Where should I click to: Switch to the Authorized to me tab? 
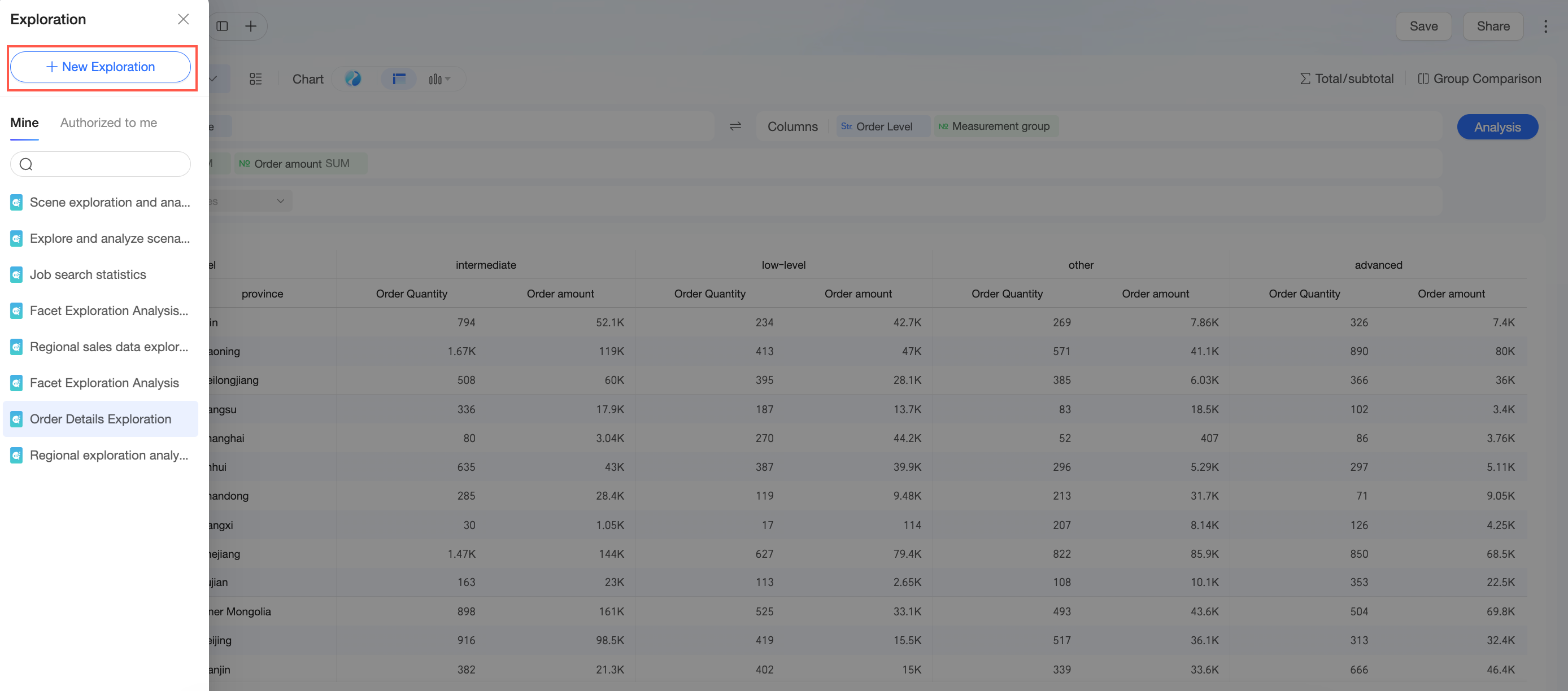pos(108,123)
